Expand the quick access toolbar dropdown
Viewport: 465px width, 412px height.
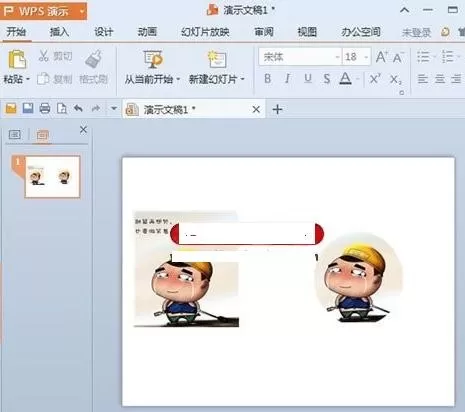click(114, 108)
